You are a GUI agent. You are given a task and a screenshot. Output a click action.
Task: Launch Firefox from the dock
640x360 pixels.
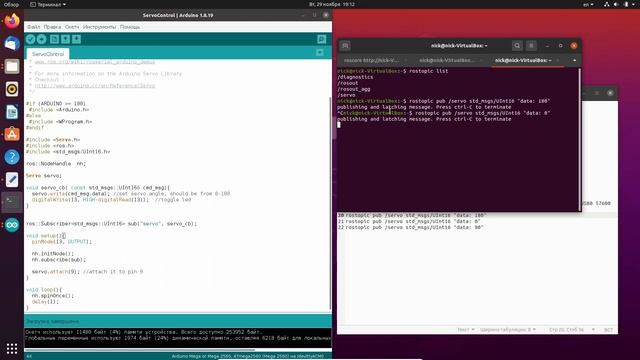[x=12, y=21]
